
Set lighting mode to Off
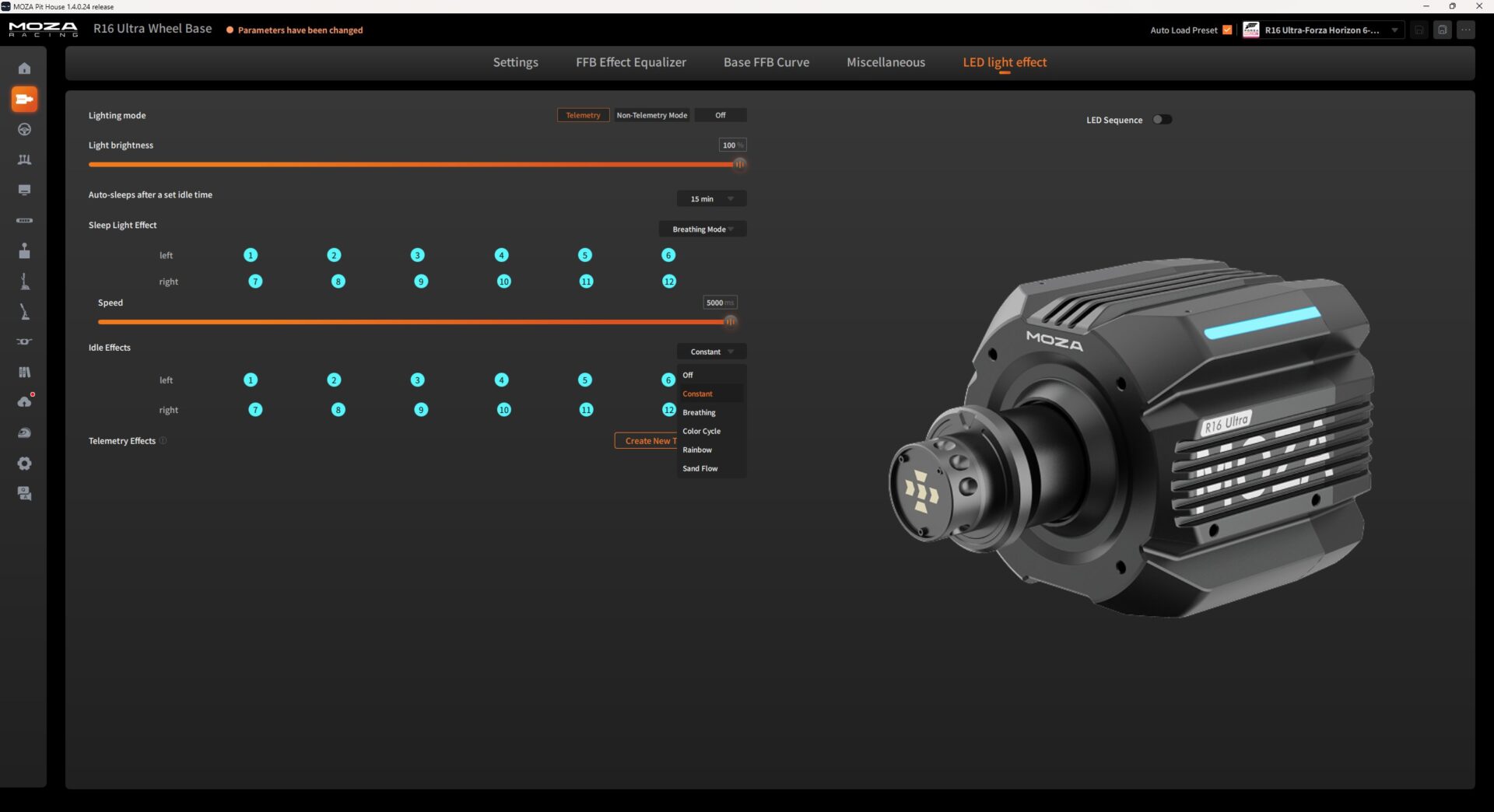click(721, 115)
